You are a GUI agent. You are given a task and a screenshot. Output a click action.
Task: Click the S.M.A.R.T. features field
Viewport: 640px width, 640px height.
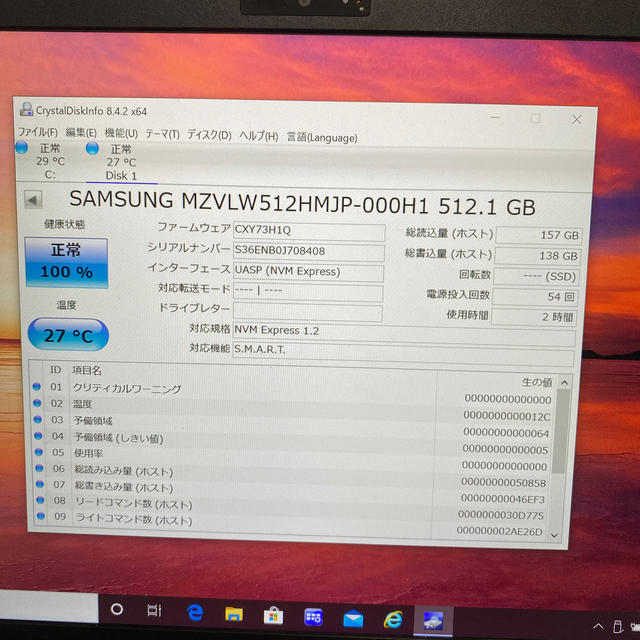tap(403, 353)
